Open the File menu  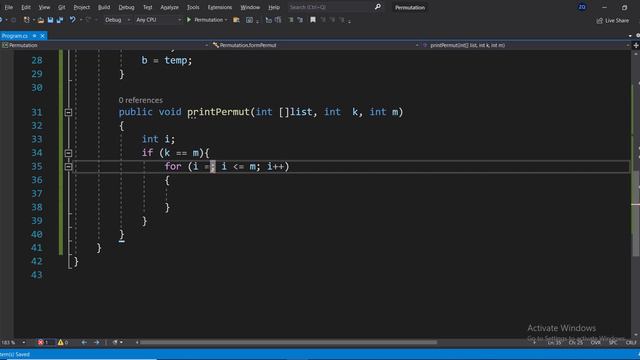(x=9, y=7)
